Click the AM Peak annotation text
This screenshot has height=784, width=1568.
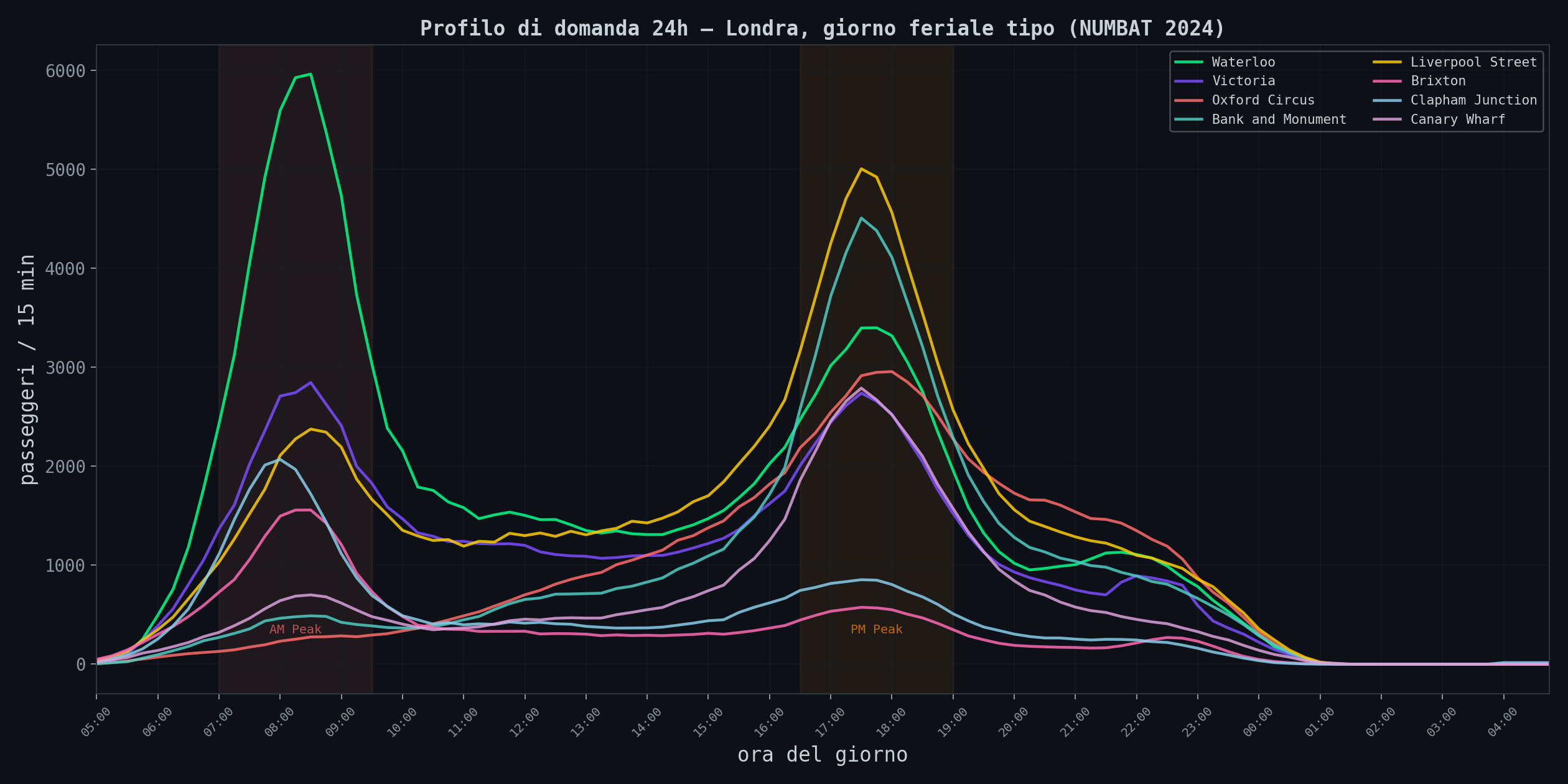(295, 630)
